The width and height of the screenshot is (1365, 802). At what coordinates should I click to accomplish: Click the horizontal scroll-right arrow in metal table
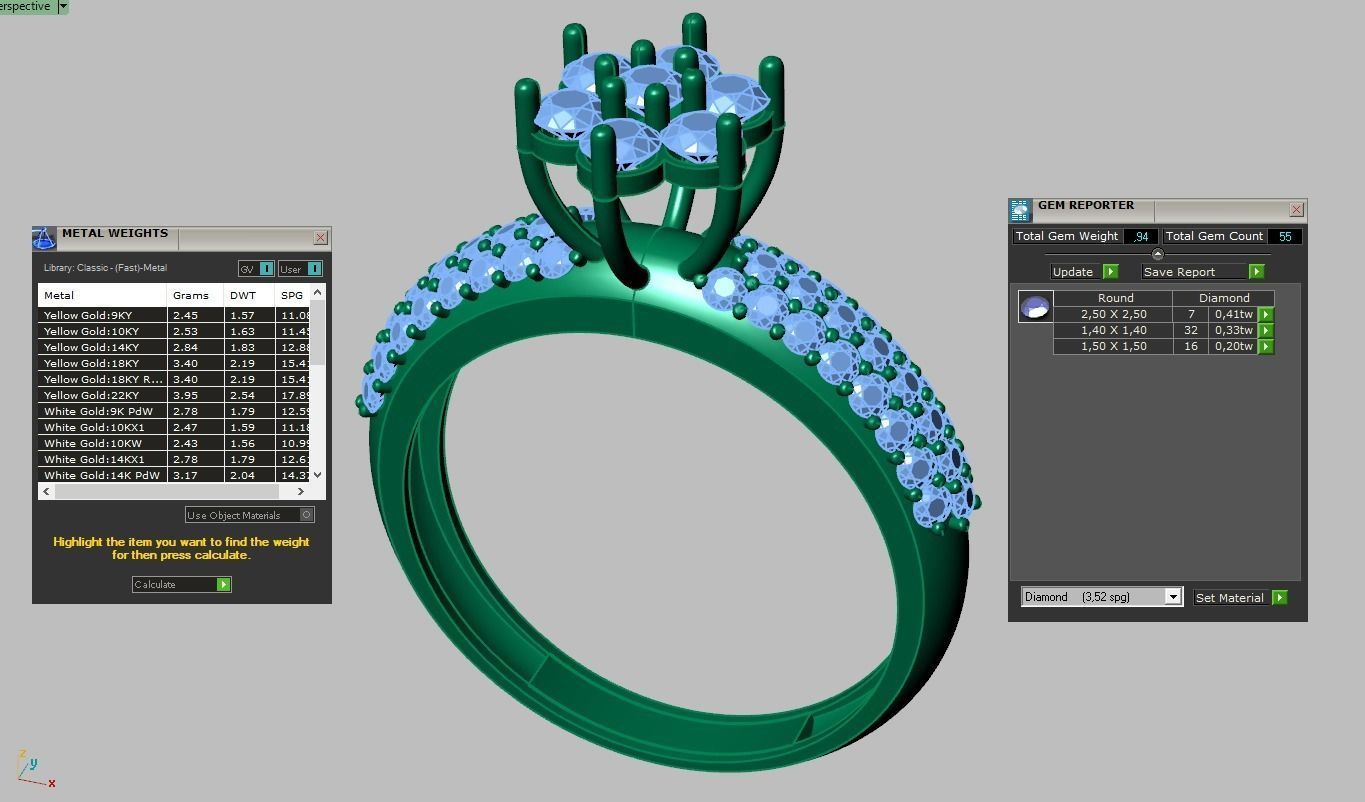click(x=300, y=491)
